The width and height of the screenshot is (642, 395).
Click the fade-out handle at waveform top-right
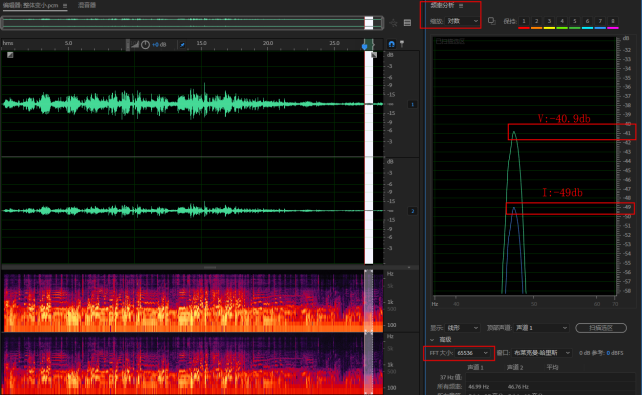pos(374,55)
